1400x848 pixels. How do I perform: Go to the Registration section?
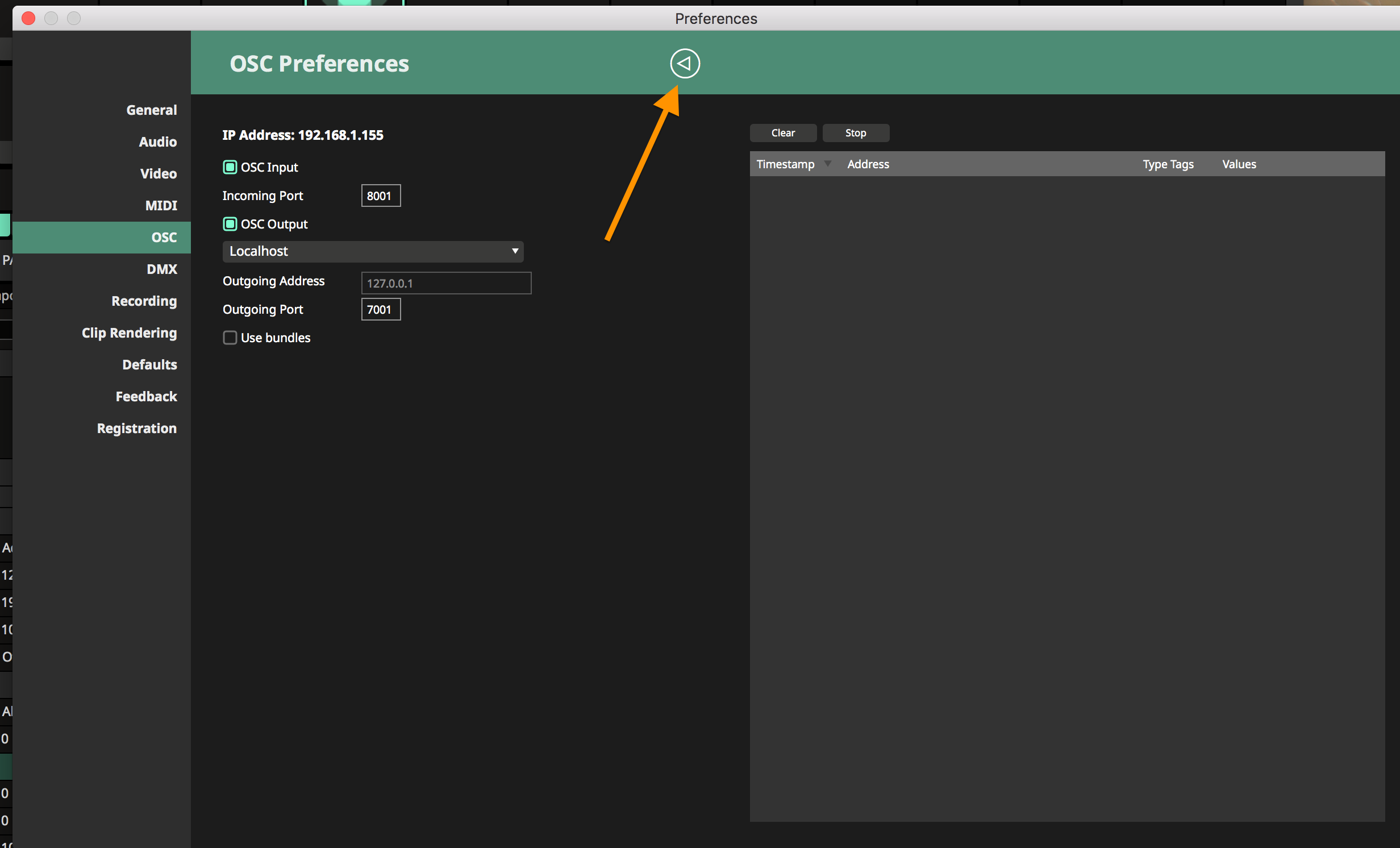136,428
